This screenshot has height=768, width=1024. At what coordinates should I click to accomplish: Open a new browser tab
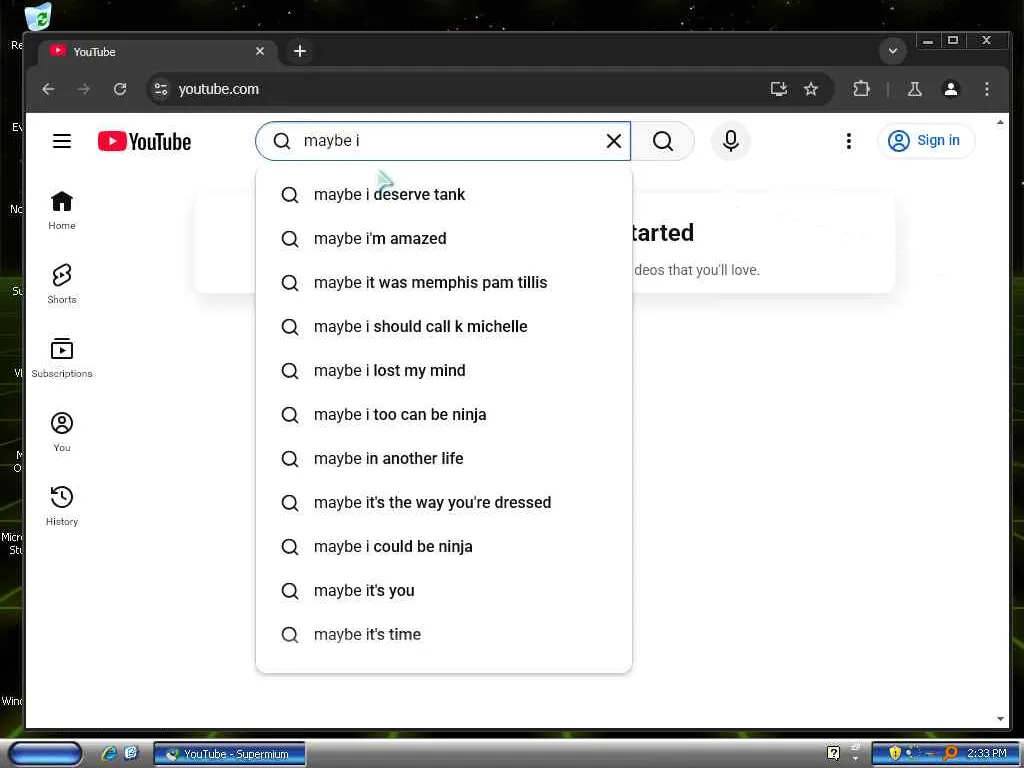(300, 51)
